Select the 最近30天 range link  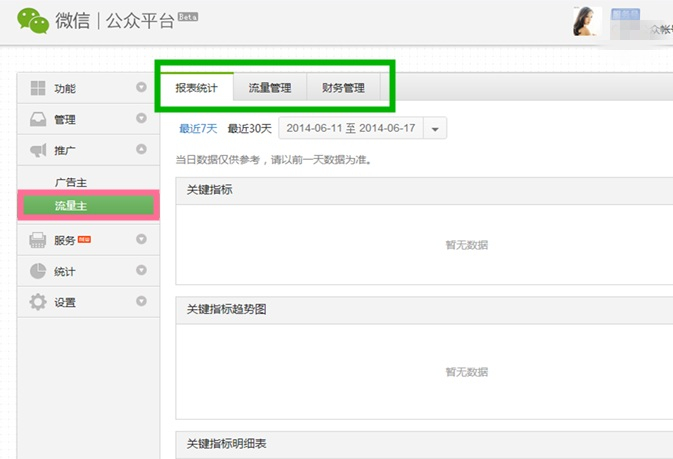pos(249,129)
